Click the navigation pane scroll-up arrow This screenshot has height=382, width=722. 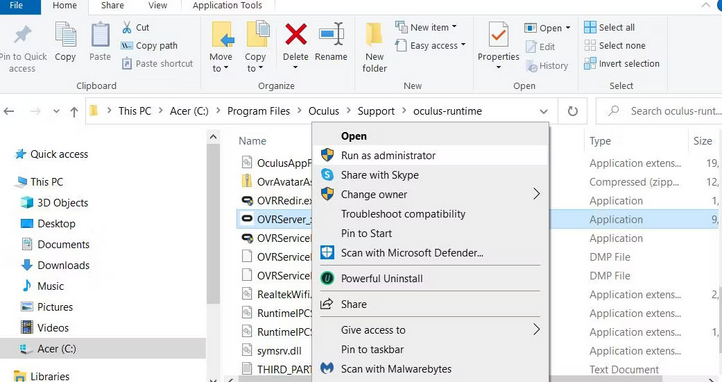[213, 137]
